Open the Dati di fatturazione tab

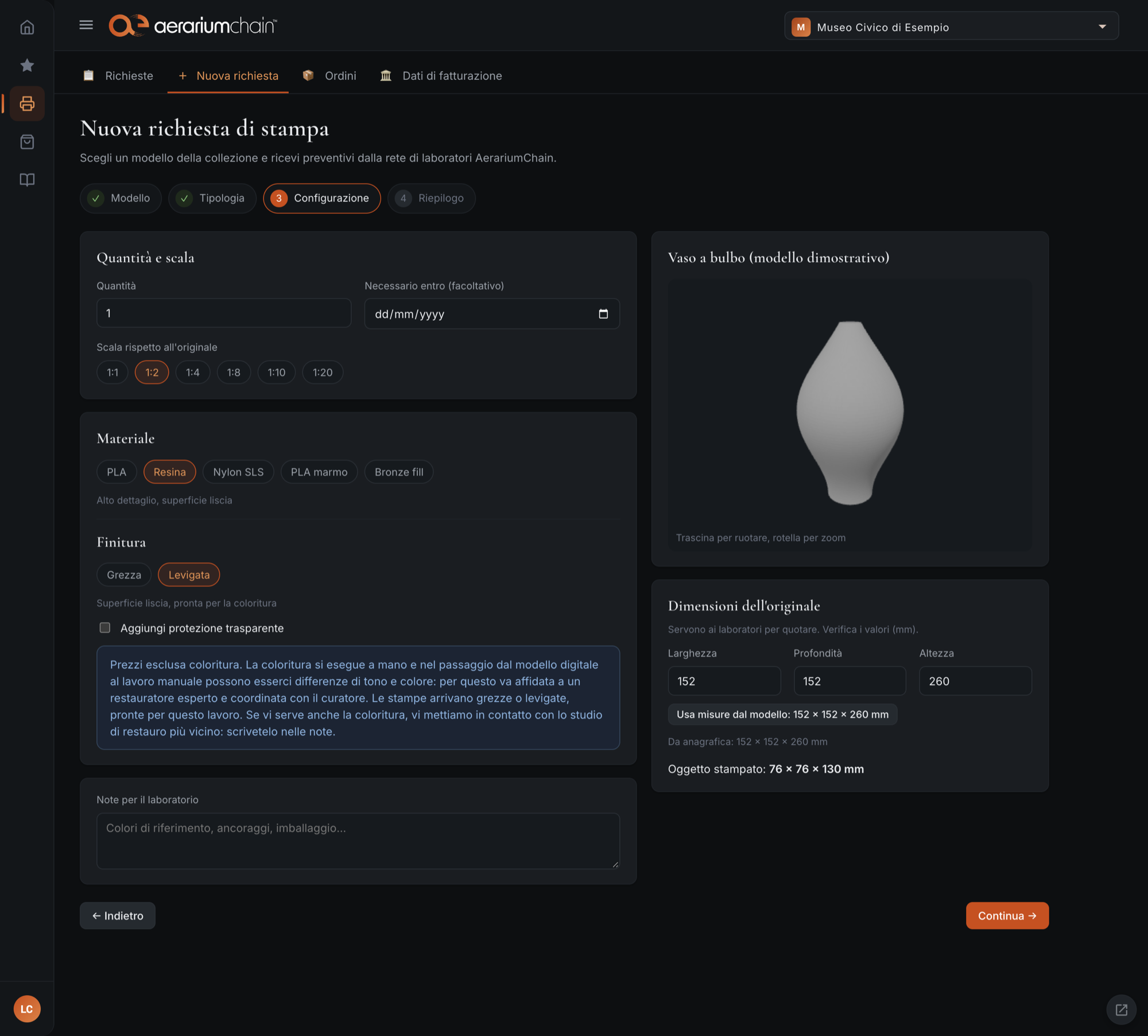coord(441,76)
